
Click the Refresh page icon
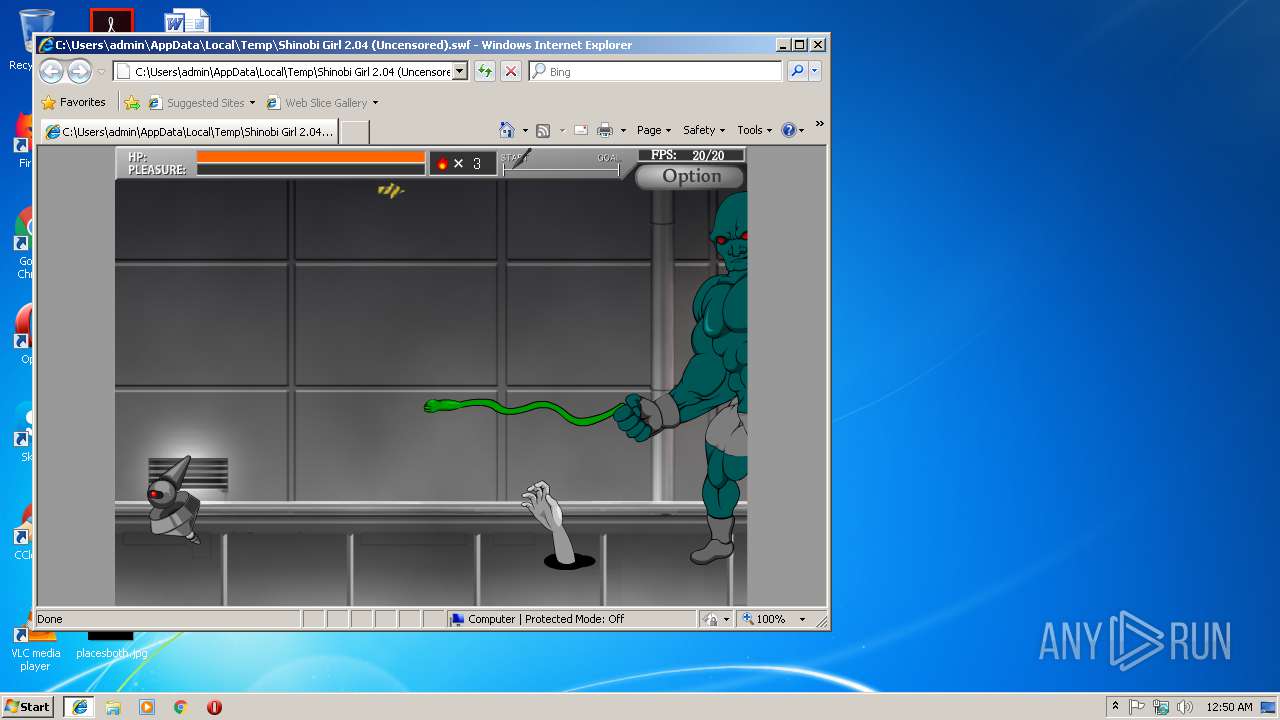tap(485, 71)
